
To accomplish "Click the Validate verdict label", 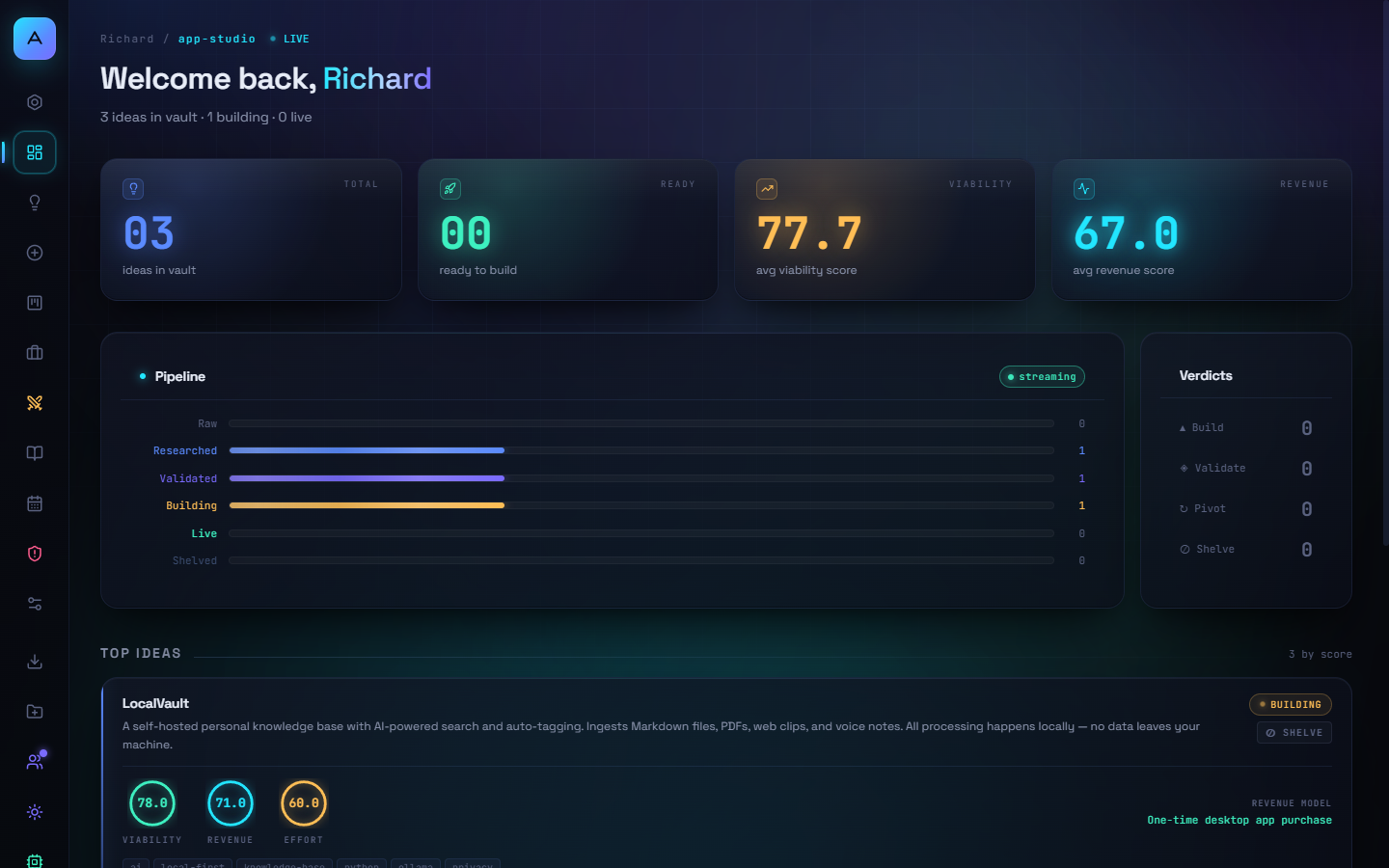I will point(1220,469).
